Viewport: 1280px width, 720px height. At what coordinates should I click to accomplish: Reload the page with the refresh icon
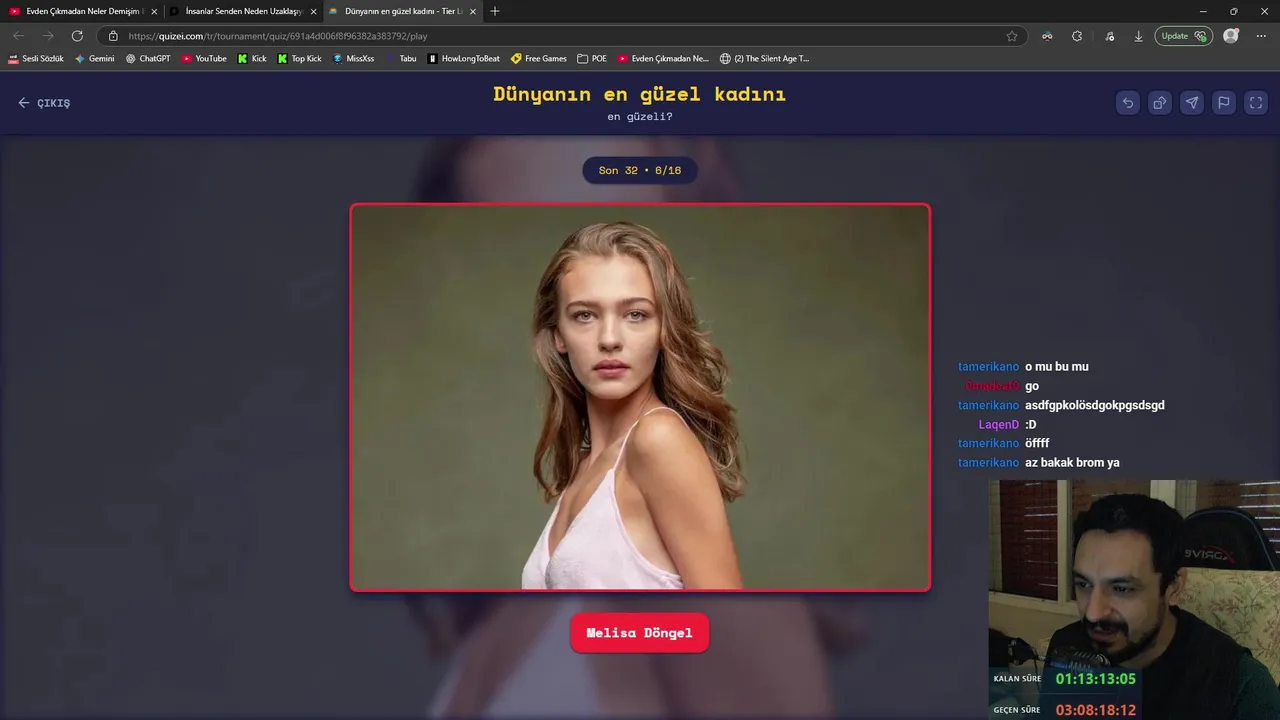[77, 36]
